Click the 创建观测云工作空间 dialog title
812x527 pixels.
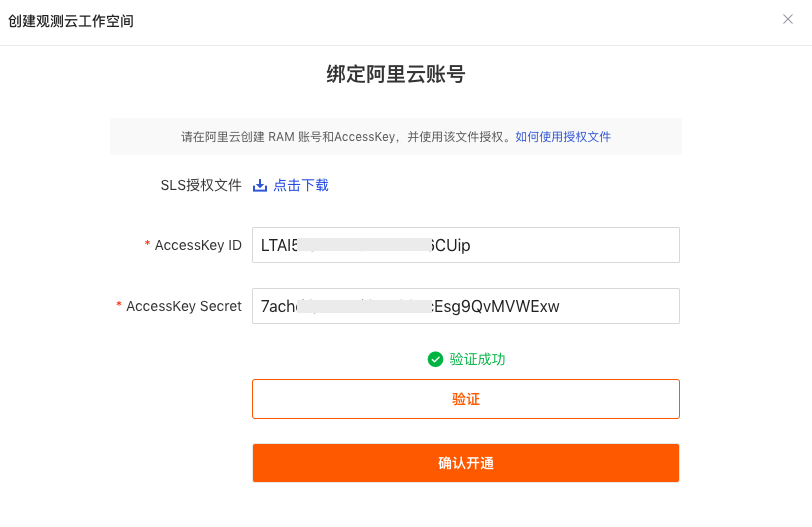pyautogui.click(x=71, y=21)
